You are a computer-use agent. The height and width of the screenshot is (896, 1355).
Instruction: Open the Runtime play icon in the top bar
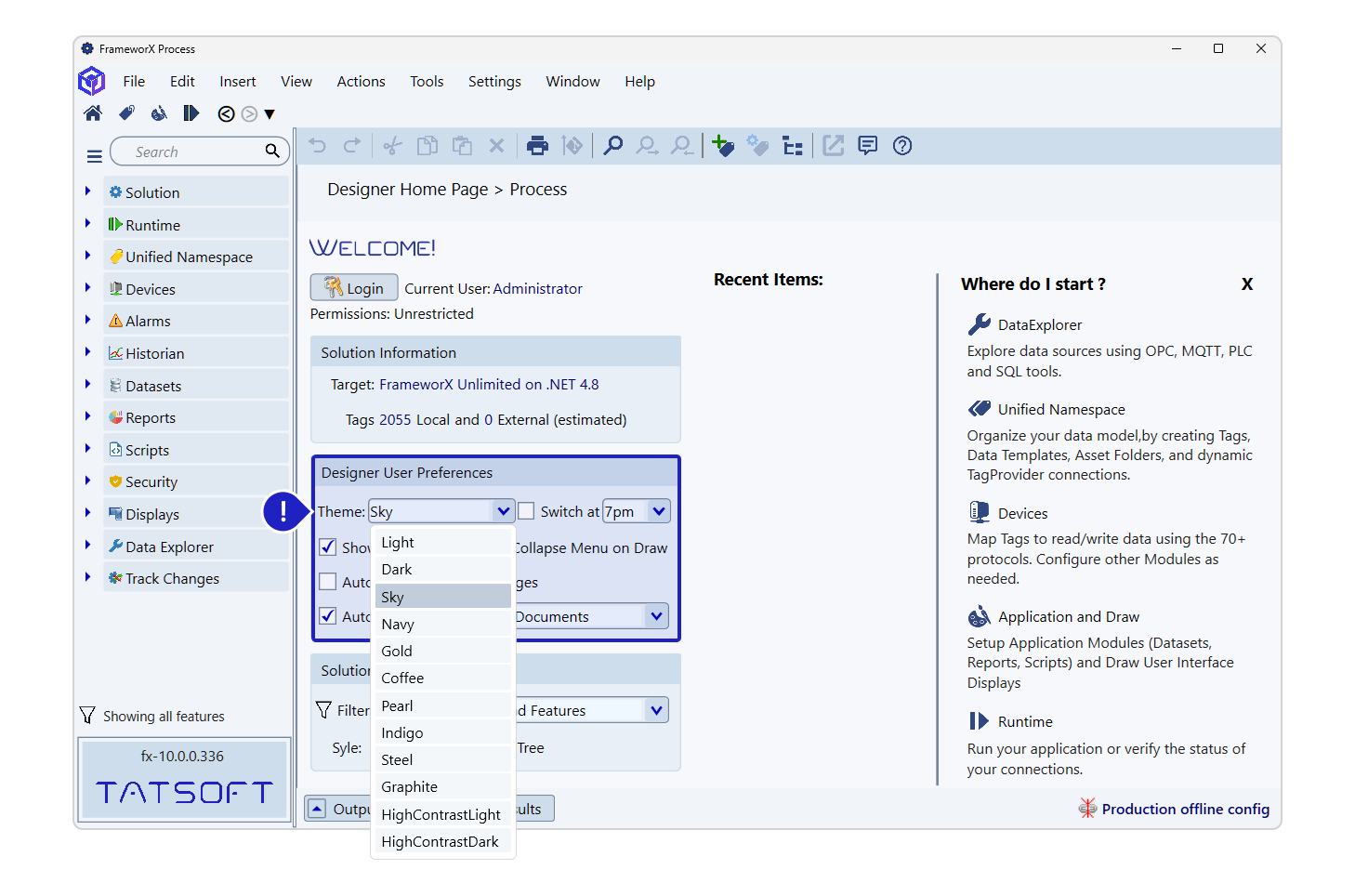coord(191,113)
